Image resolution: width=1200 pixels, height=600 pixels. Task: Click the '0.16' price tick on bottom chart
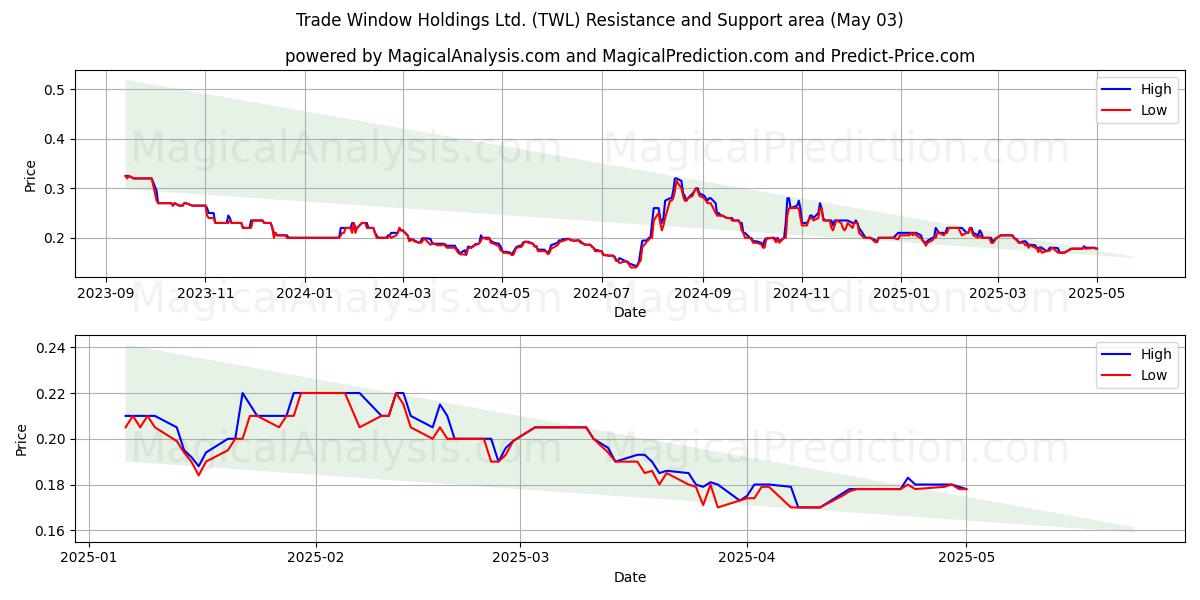click(51, 531)
